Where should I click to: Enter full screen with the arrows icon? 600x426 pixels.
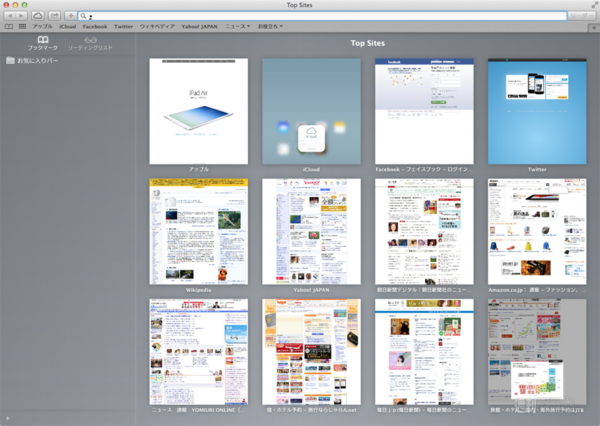coord(593,5)
